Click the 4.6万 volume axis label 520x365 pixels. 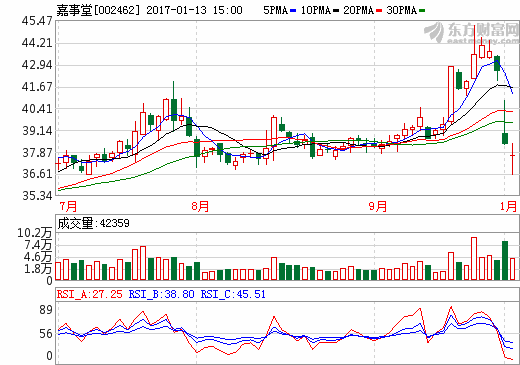[38, 257]
